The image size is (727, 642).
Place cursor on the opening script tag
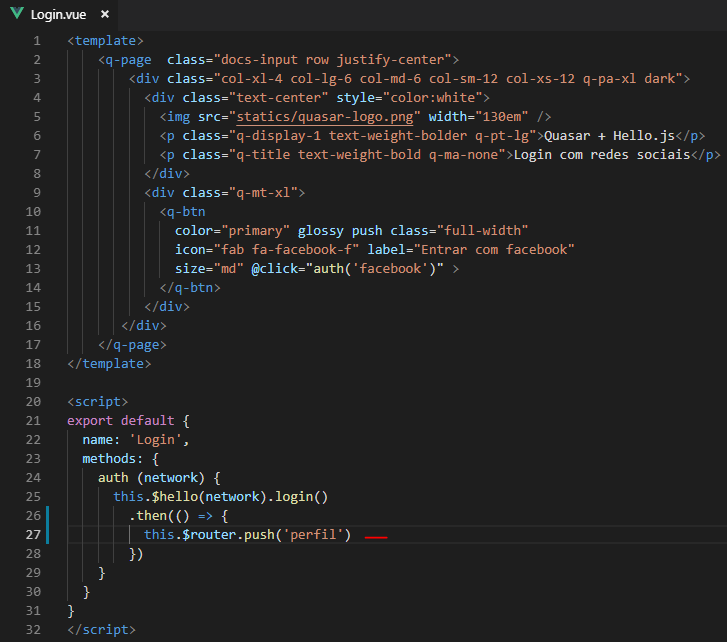(97, 402)
